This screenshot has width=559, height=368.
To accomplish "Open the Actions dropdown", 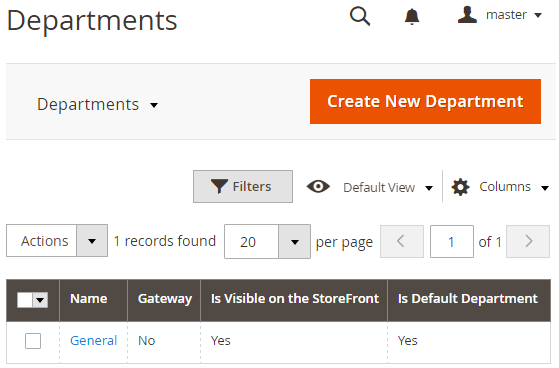I will 57,241.
